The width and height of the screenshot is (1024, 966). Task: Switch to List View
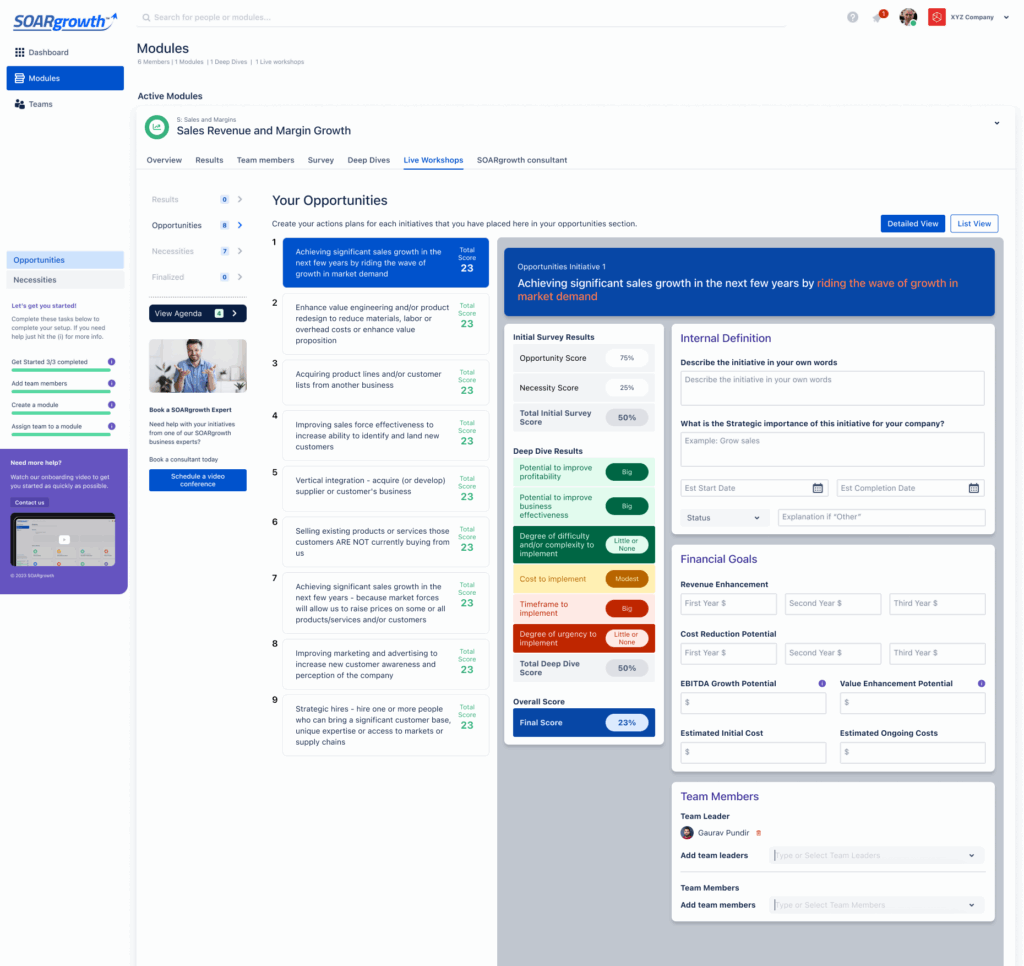(x=973, y=223)
